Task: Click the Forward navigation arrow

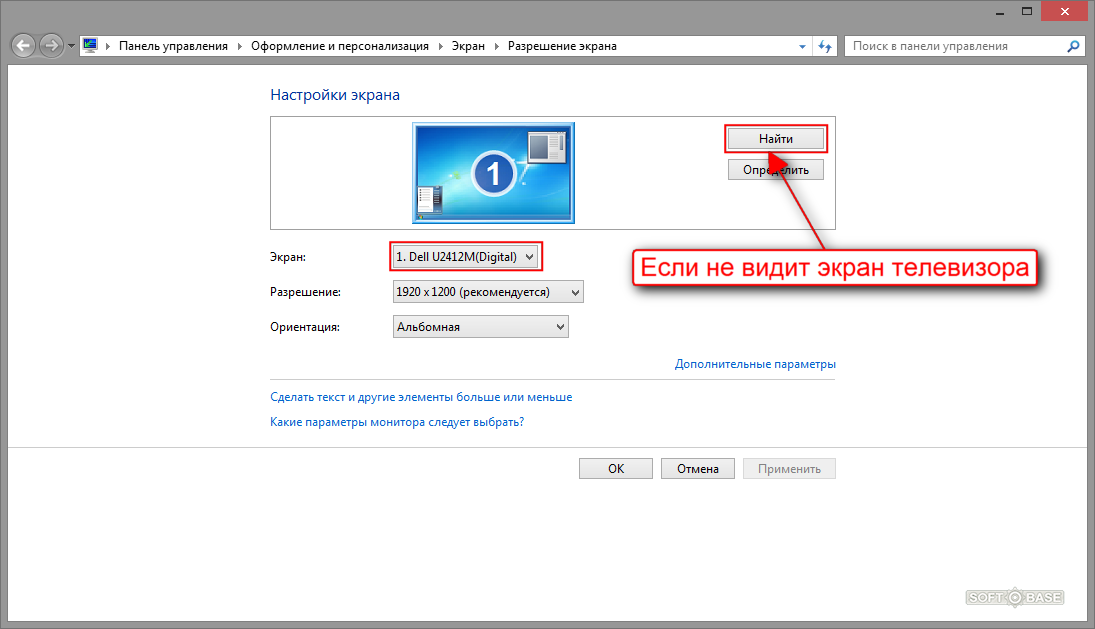Action: 51,46
